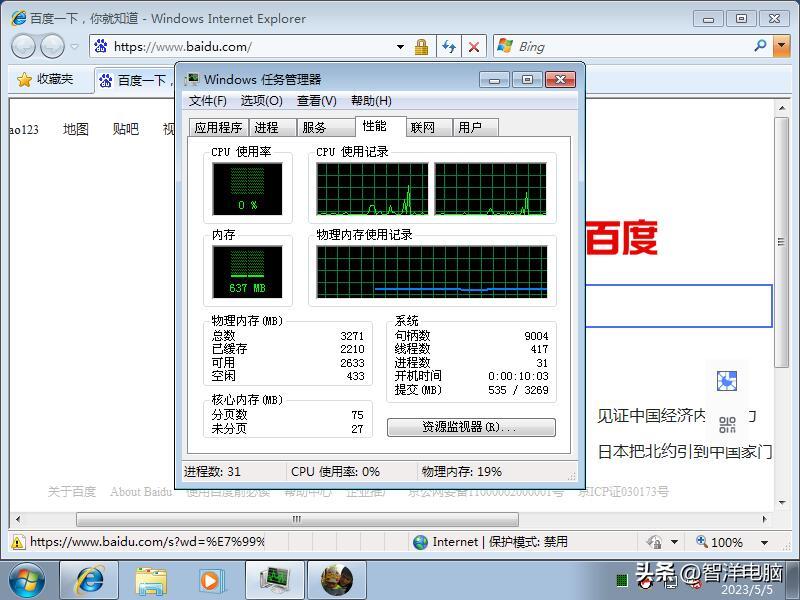Screen dimensions: 800x600
Task: Open the 查看(V) menu in Task Manager
Action: pyautogui.click(x=311, y=100)
